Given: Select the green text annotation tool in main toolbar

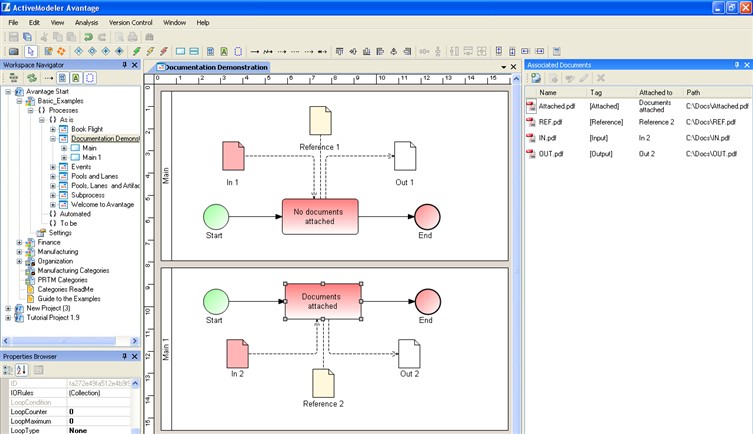Looking at the screenshot, I should point(224,51).
